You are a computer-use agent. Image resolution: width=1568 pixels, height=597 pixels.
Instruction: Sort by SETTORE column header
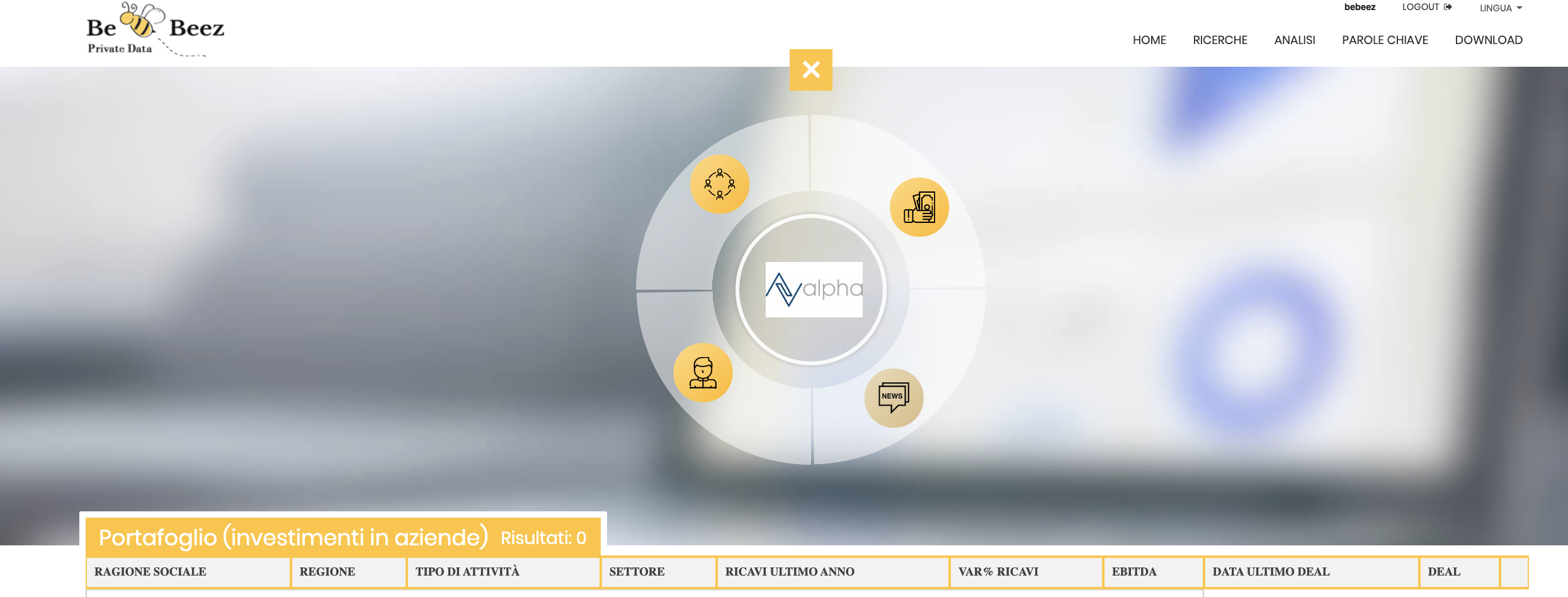point(659,572)
